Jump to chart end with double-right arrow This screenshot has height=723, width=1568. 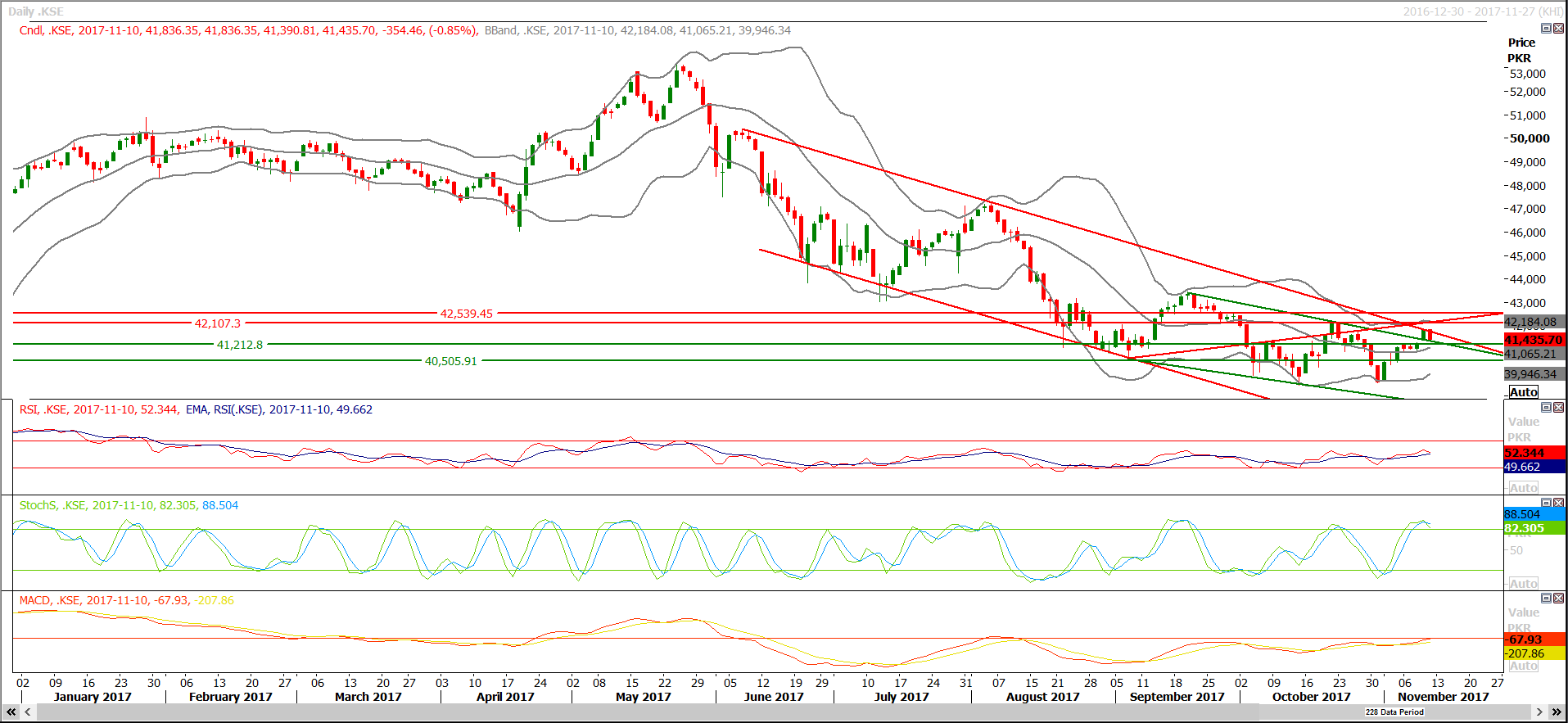1557,712
